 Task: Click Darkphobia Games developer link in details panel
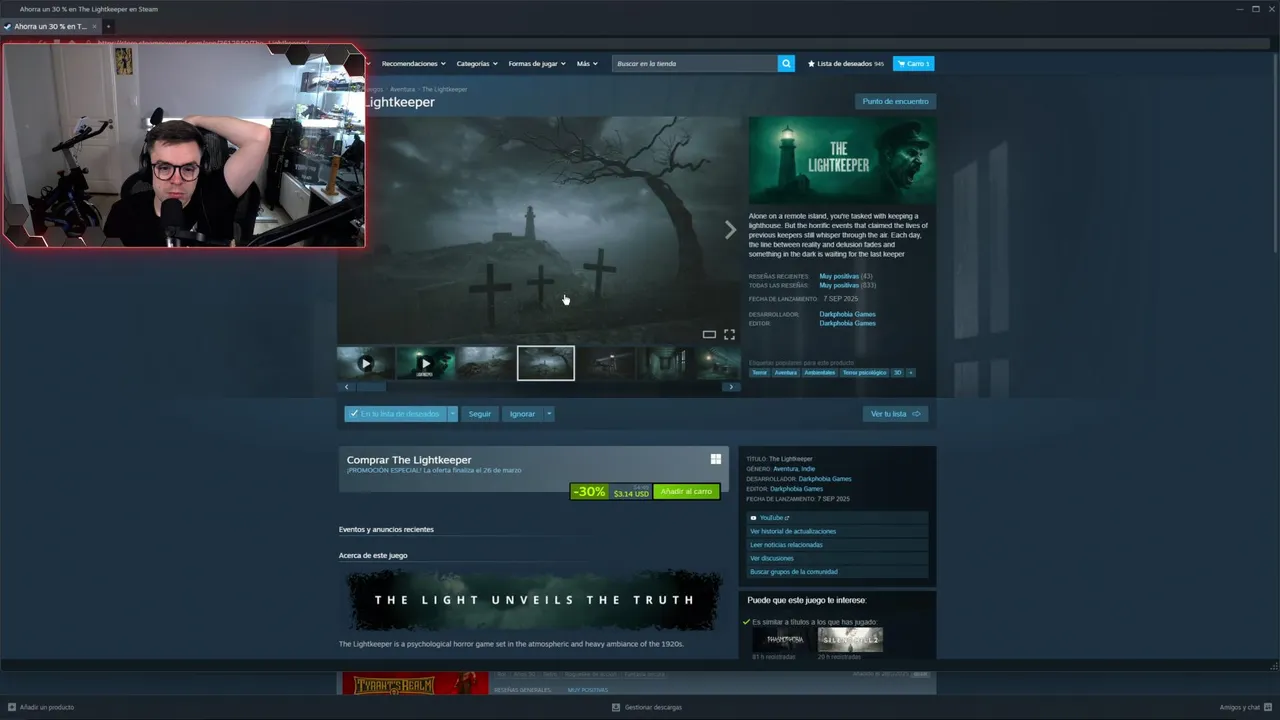(825, 478)
